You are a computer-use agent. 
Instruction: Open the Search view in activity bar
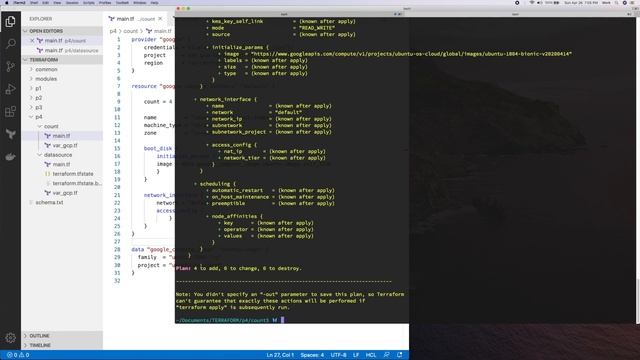click(11, 44)
